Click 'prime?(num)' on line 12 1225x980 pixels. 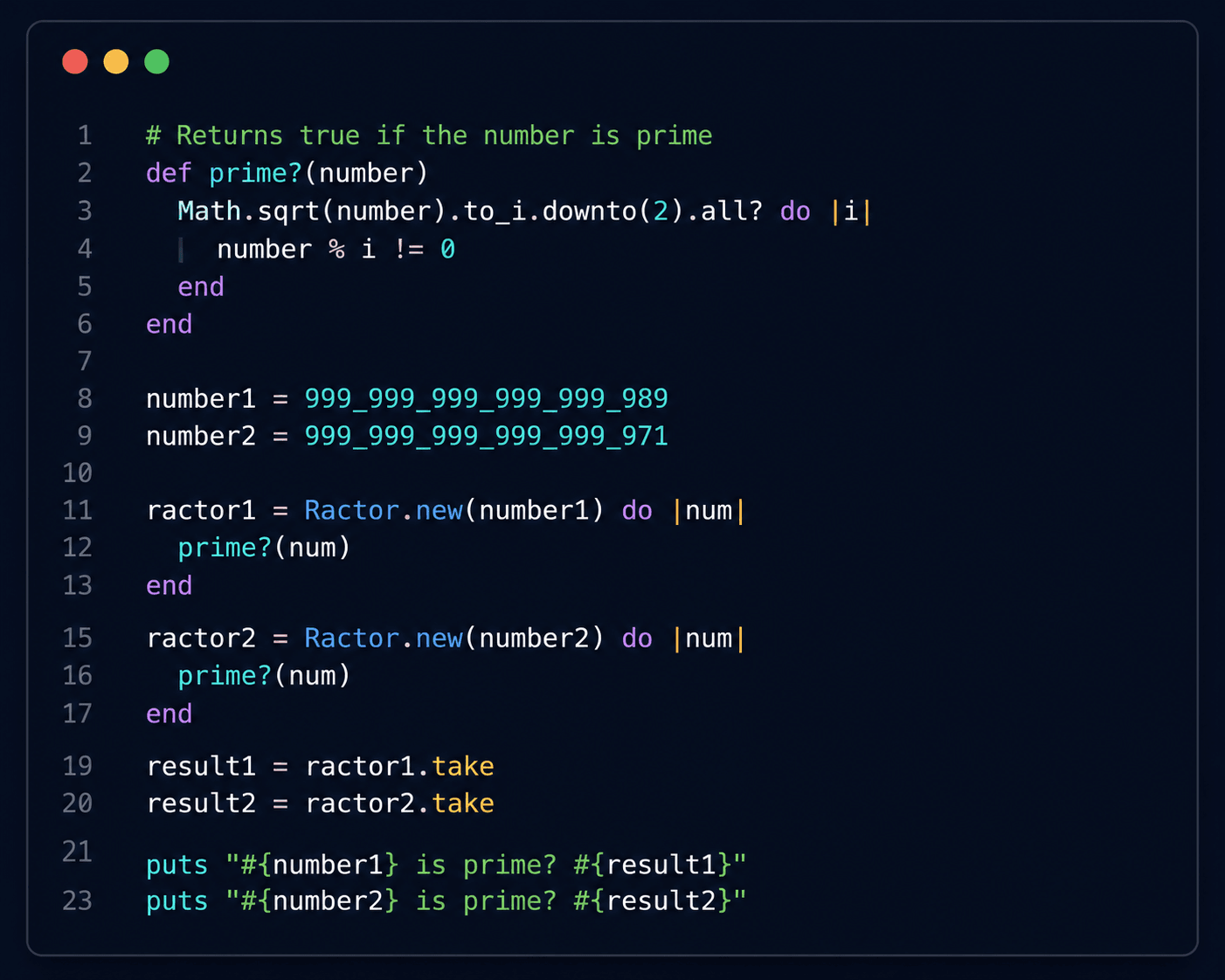pos(264,548)
